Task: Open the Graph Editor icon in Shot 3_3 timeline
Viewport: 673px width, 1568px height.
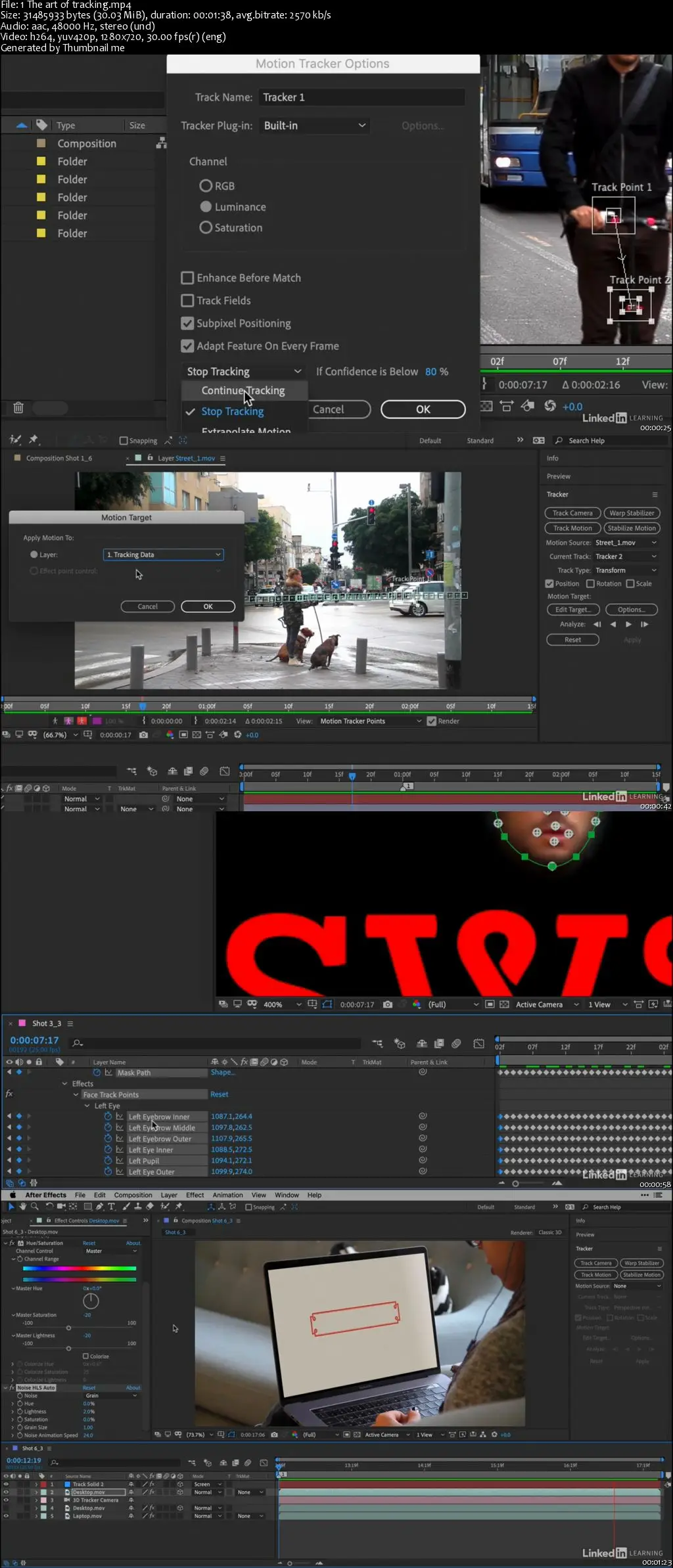Action: pyautogui.click(x=479, y=1043)
